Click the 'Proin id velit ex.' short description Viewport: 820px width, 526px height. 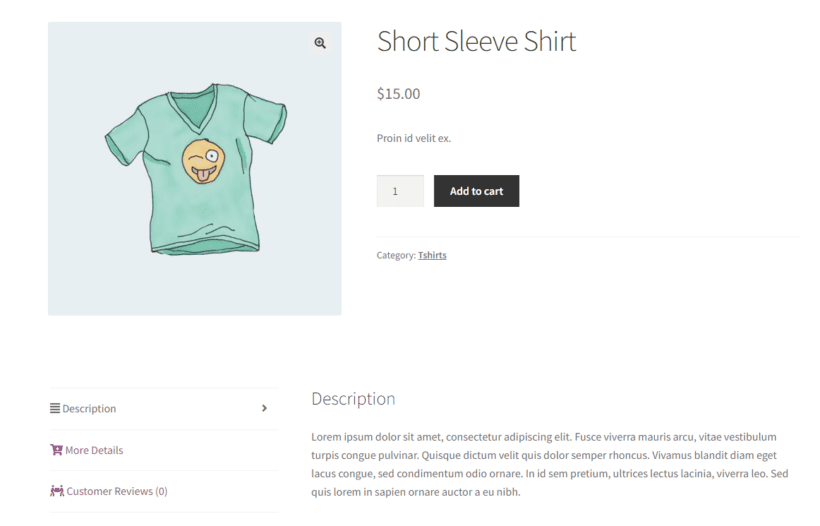(413, 138)
